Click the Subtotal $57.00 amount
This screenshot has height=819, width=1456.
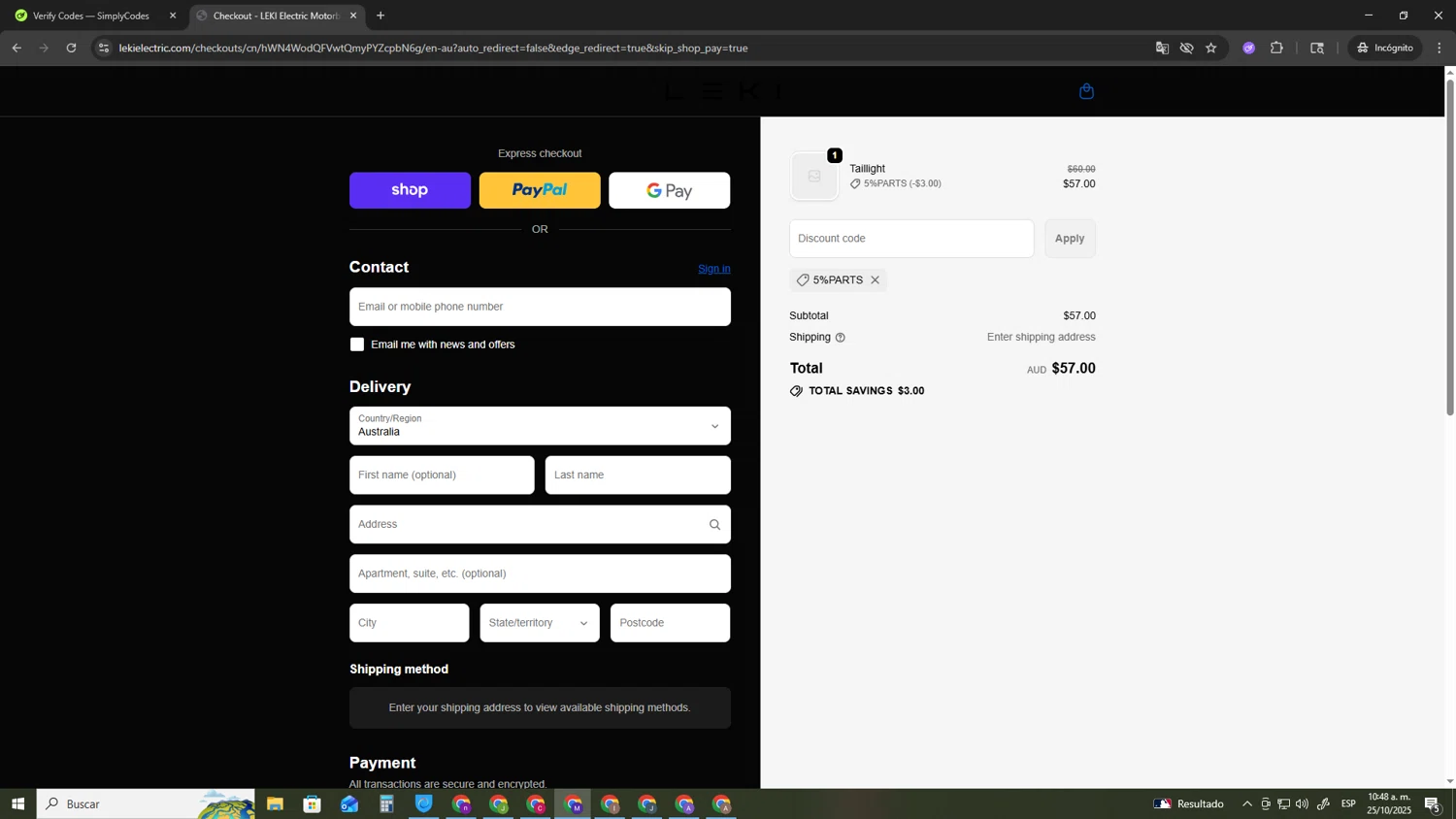[x=1078, y=316]
